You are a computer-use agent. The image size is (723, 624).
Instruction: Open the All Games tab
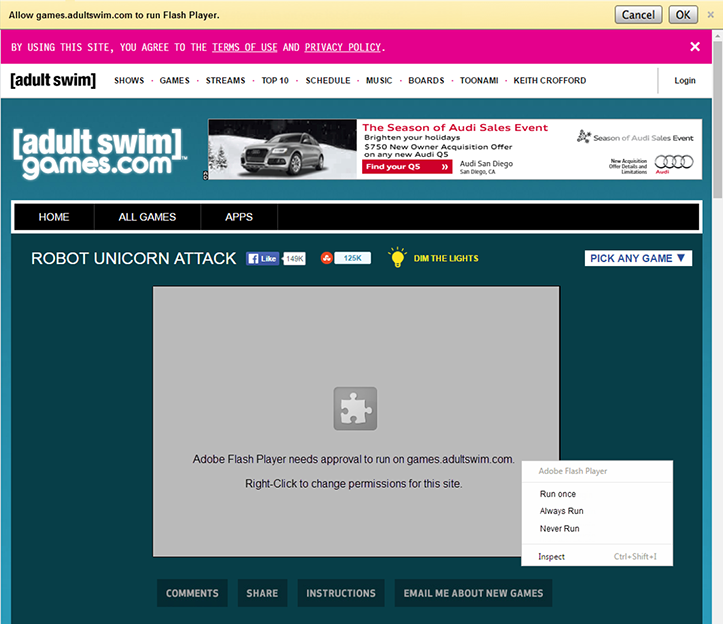[x=147, y=217]
